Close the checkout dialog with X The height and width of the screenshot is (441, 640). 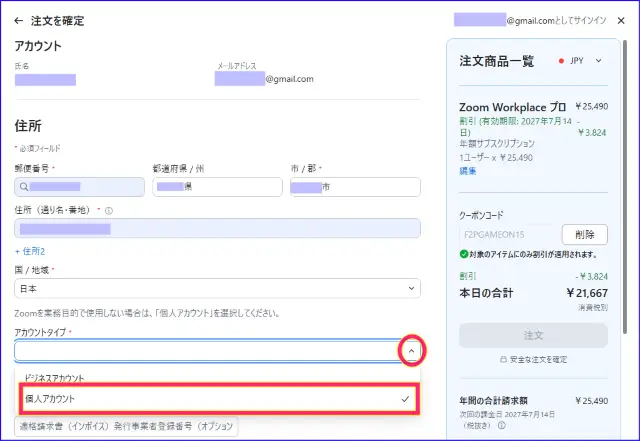(621, 20)
